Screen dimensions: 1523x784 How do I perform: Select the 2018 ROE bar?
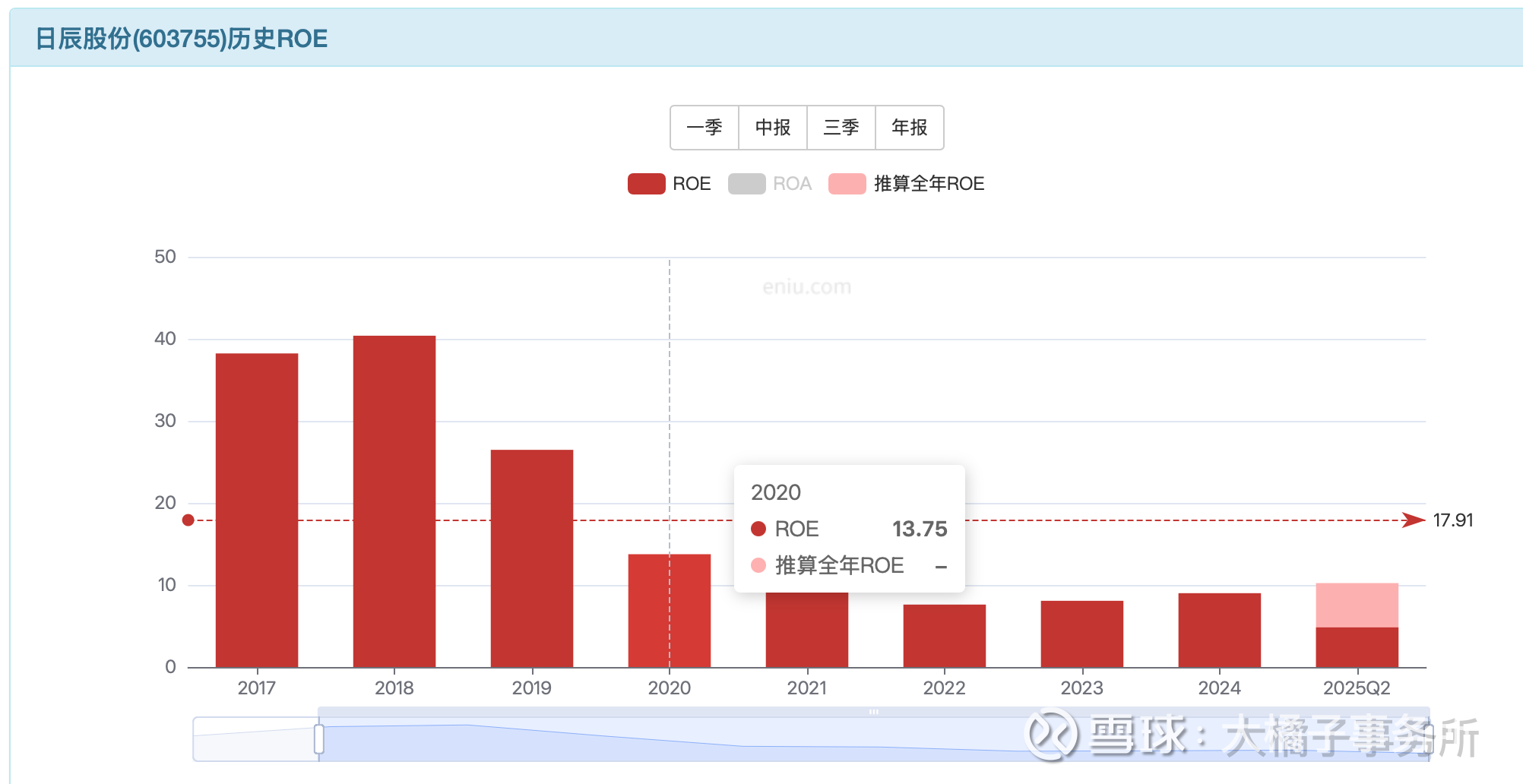394,501
